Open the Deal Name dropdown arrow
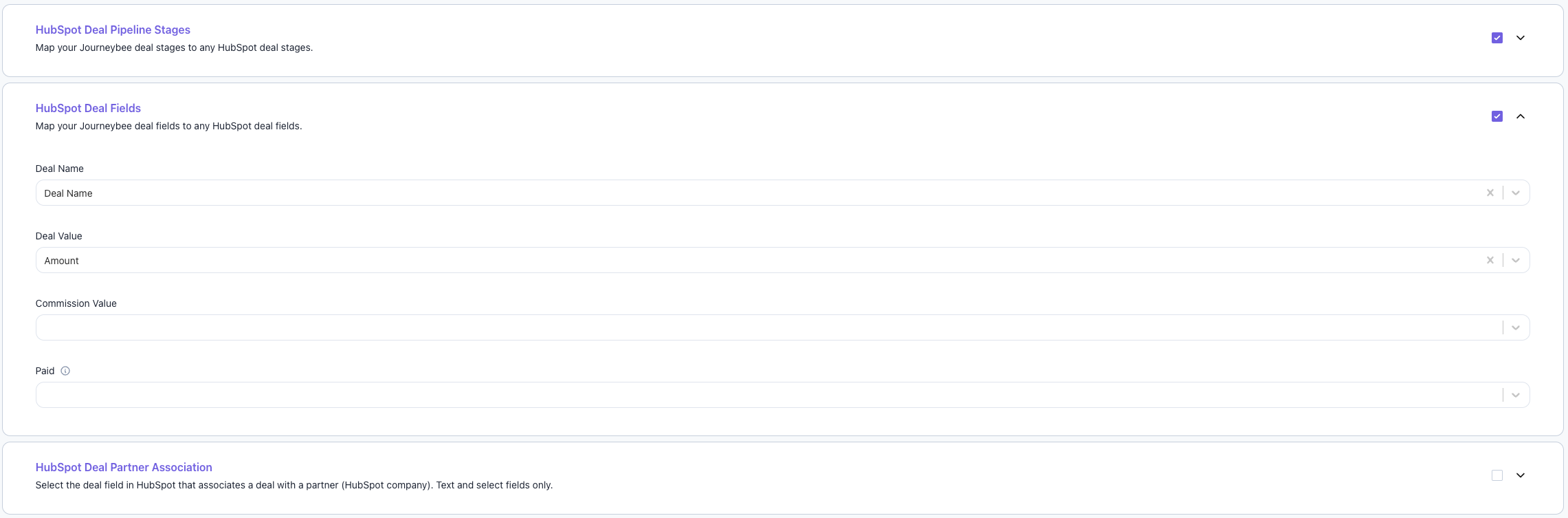Screen dimensions: 1568x518 (x=1516, y=193)
